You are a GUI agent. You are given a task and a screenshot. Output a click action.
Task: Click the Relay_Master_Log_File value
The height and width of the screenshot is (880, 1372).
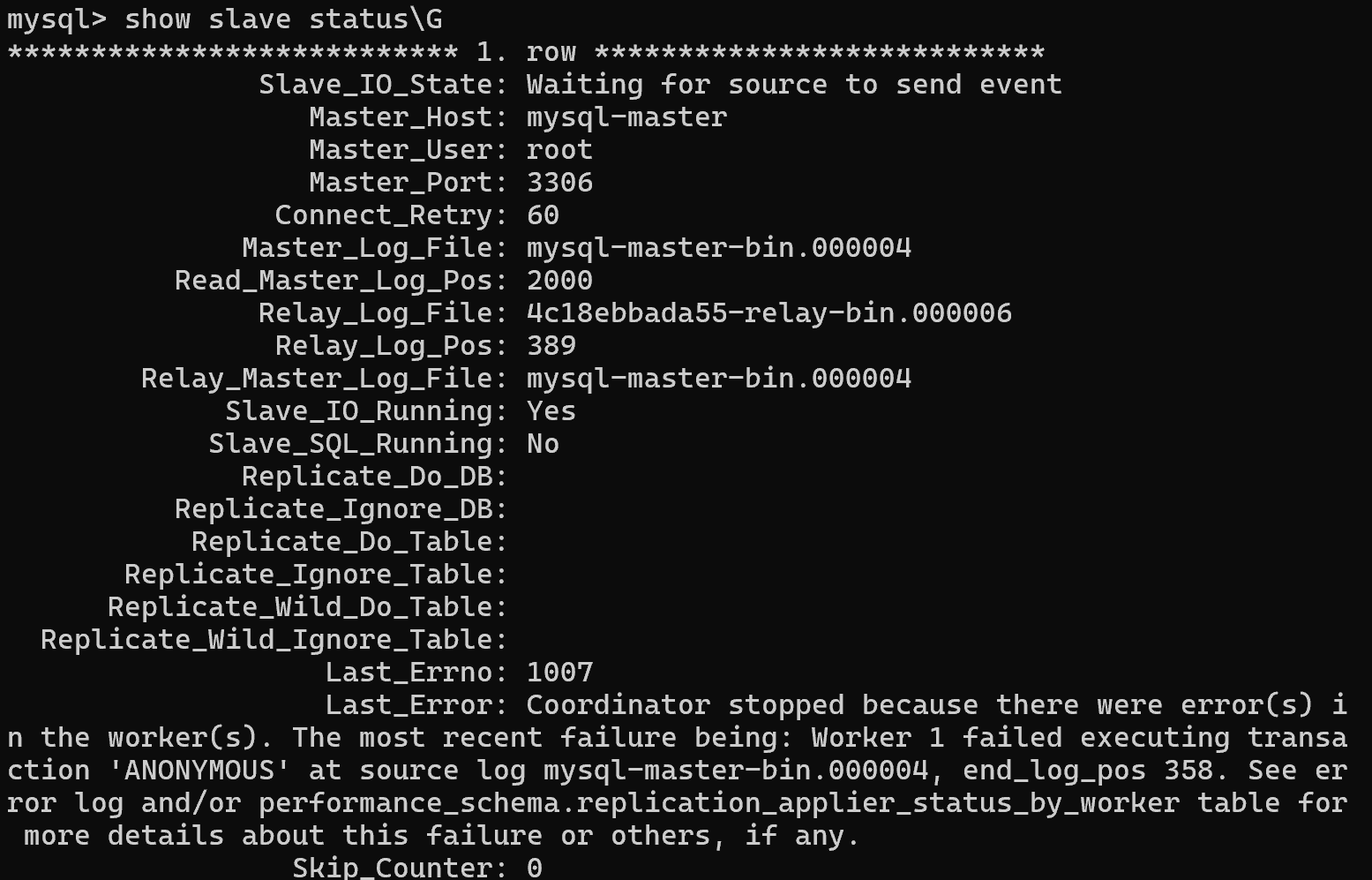(x=719, y=379)
